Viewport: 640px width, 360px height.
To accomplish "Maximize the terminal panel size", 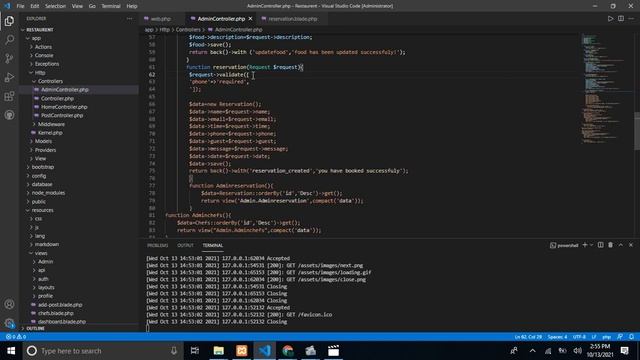I will pyautogui.click(x=621, y=245).
